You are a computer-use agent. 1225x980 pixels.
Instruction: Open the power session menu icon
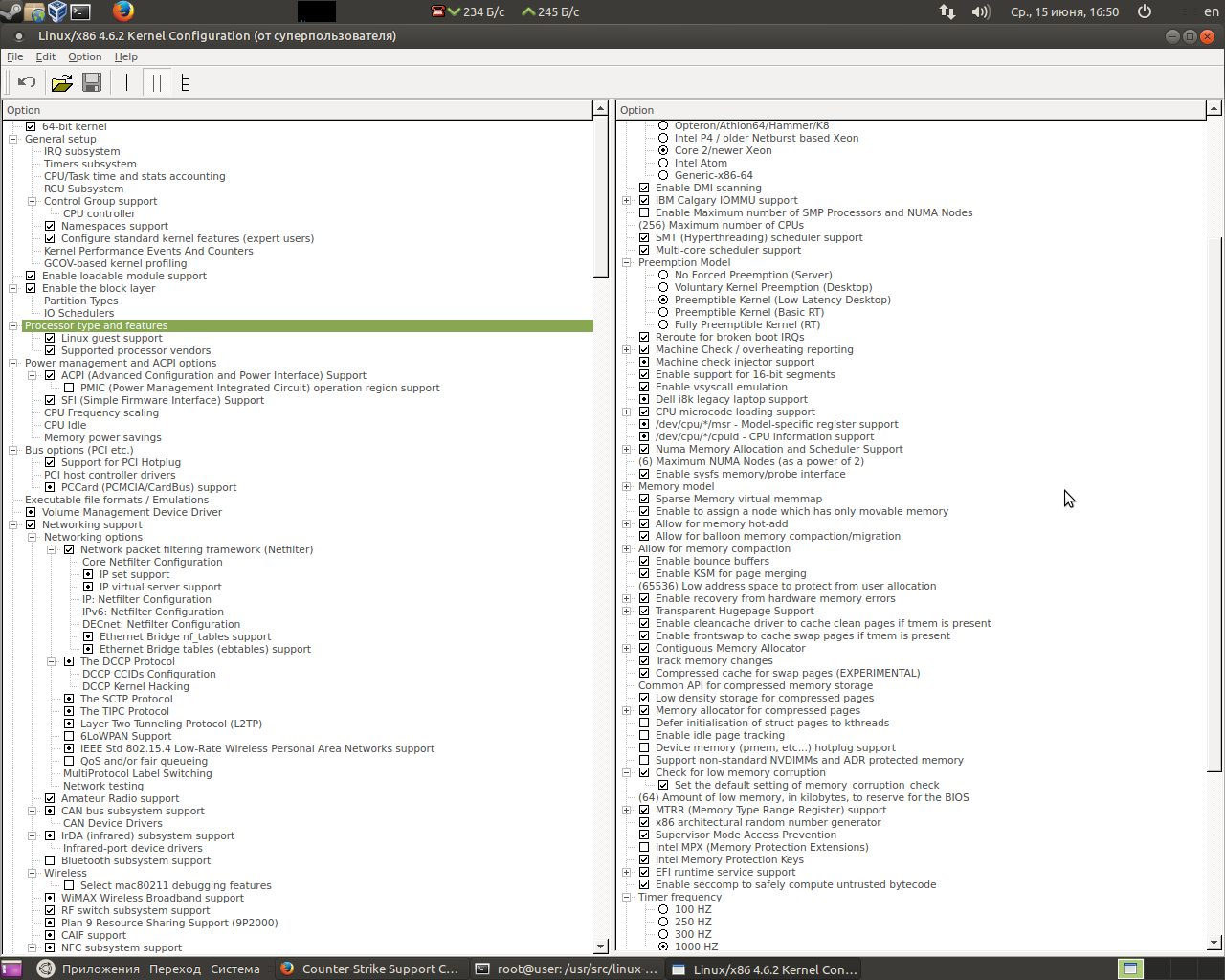tap(1145, 11)
